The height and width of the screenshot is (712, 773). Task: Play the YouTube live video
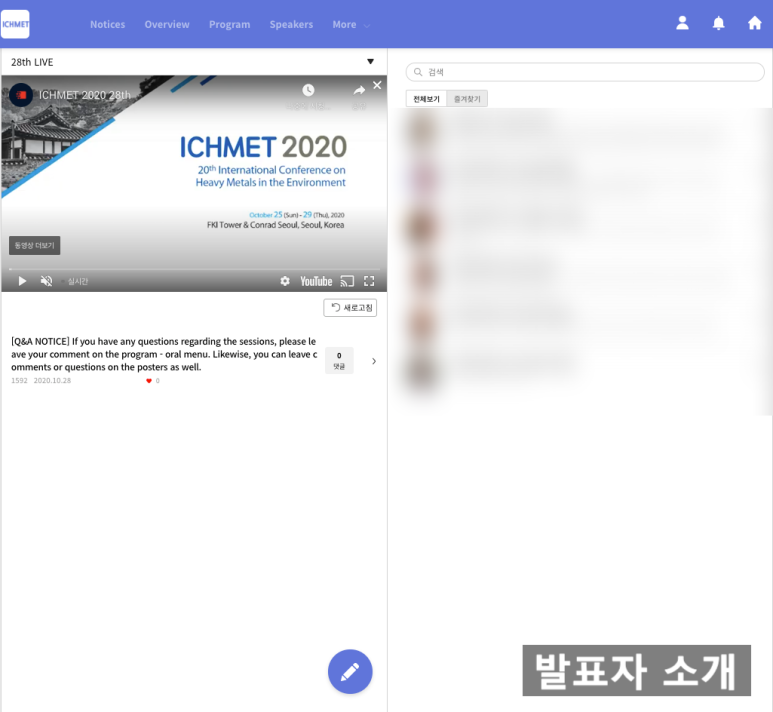[x=22, y=281]
